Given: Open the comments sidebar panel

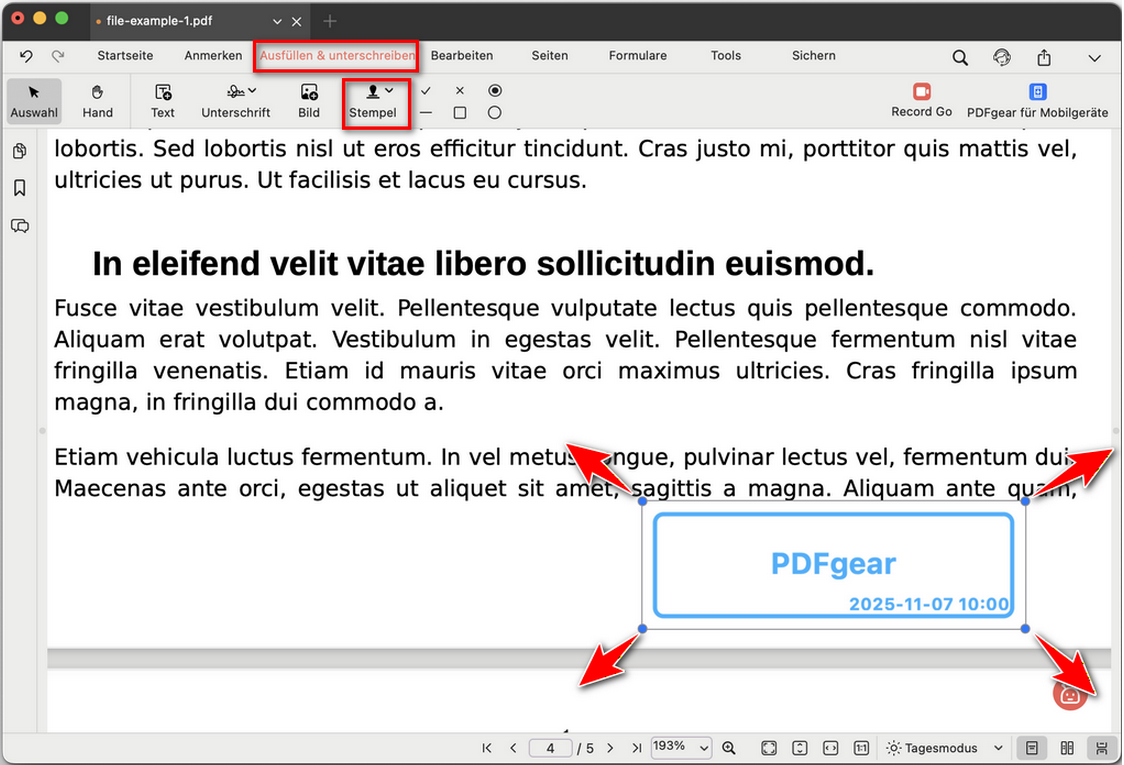Looking at the screenshot, I should (19, 226).
